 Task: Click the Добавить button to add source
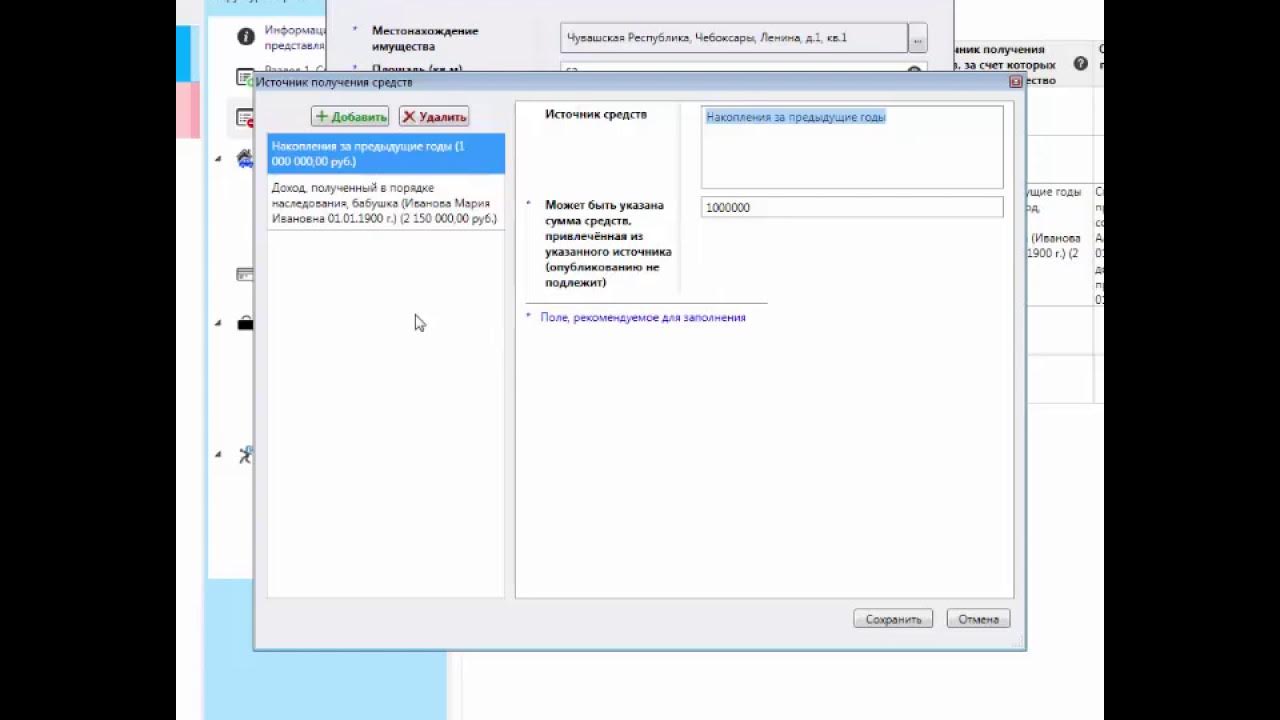(x=350, y=116)
